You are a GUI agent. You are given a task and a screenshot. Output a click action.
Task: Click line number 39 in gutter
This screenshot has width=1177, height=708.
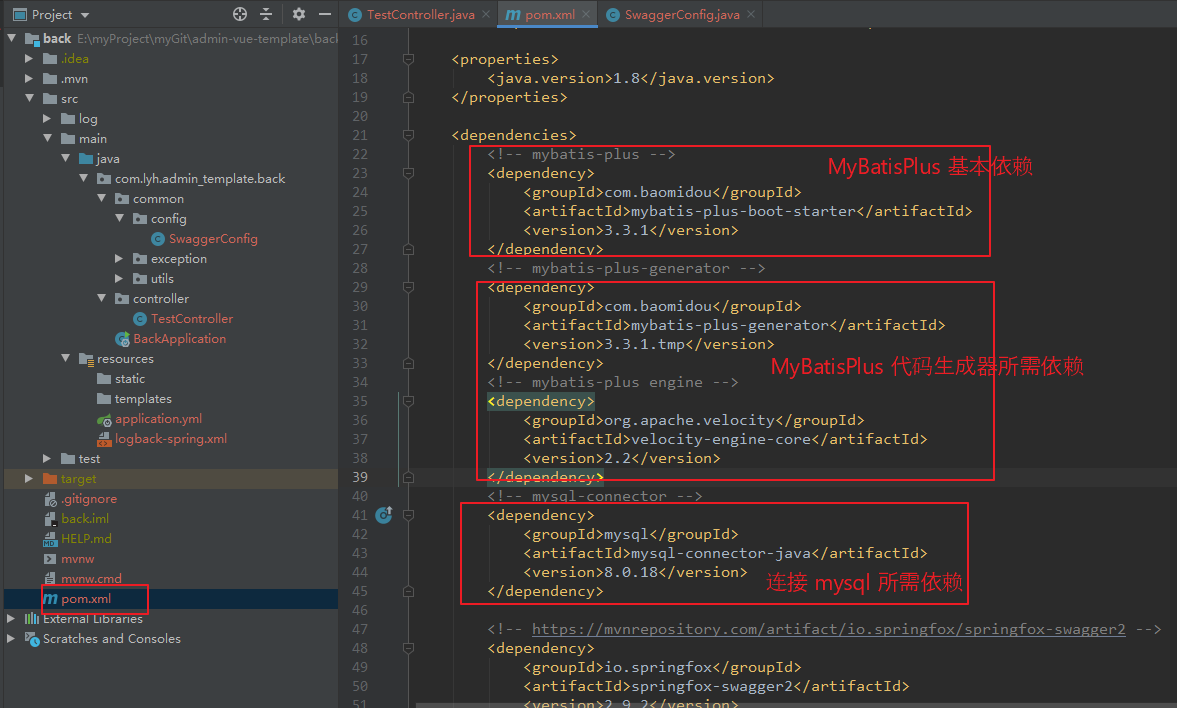[x=360, y=477]
